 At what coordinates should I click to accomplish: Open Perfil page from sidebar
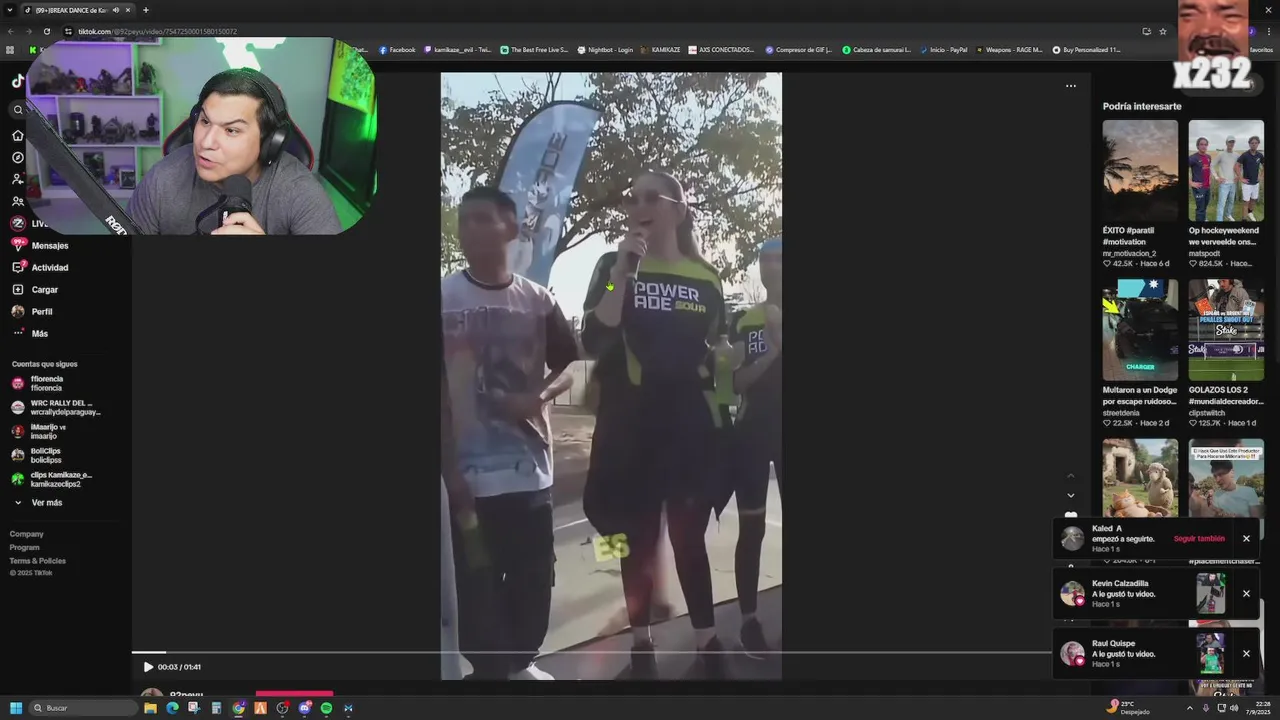click(x=32, y=311)
